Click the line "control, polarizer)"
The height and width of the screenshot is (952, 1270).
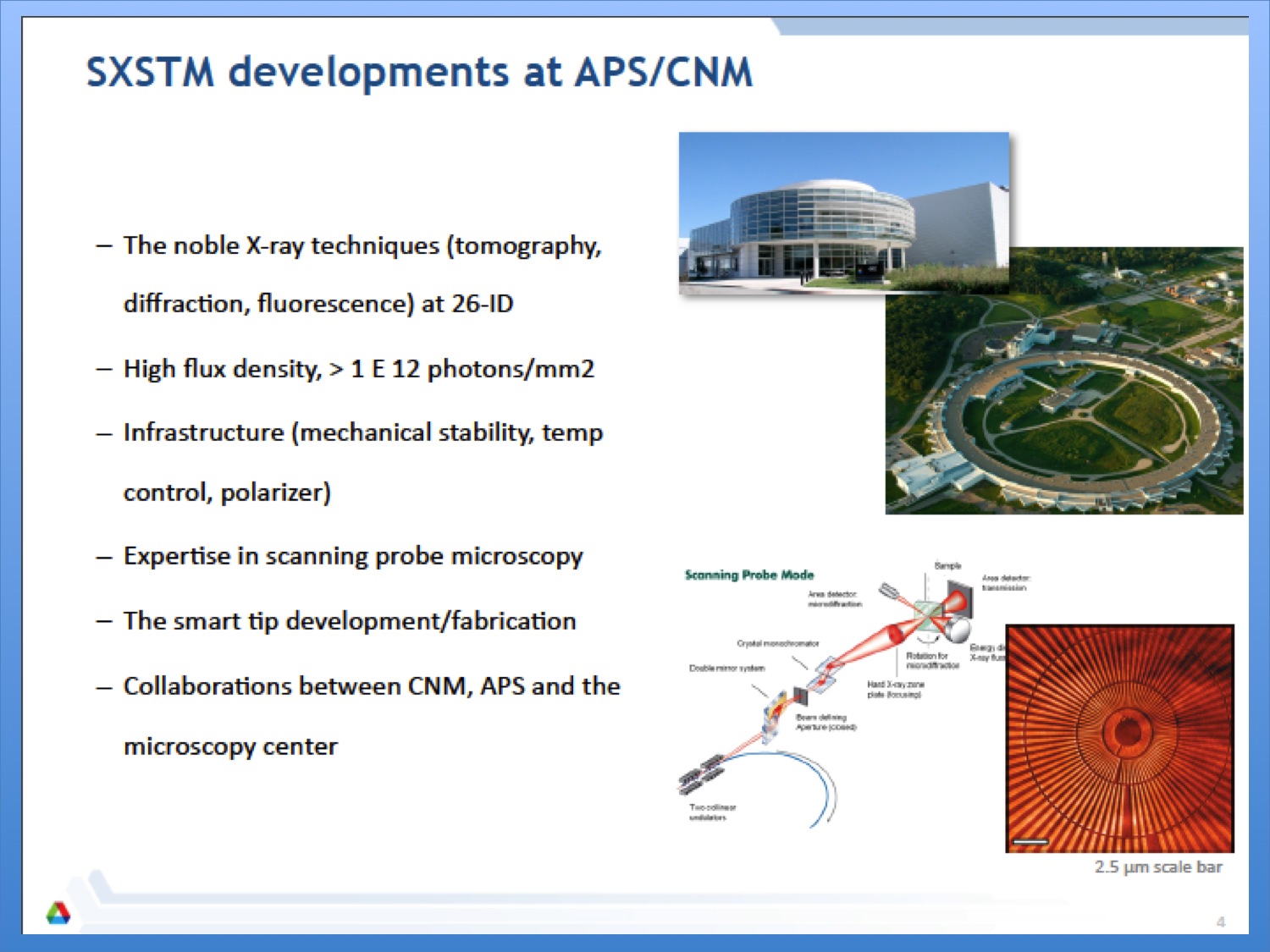[227, 492]
